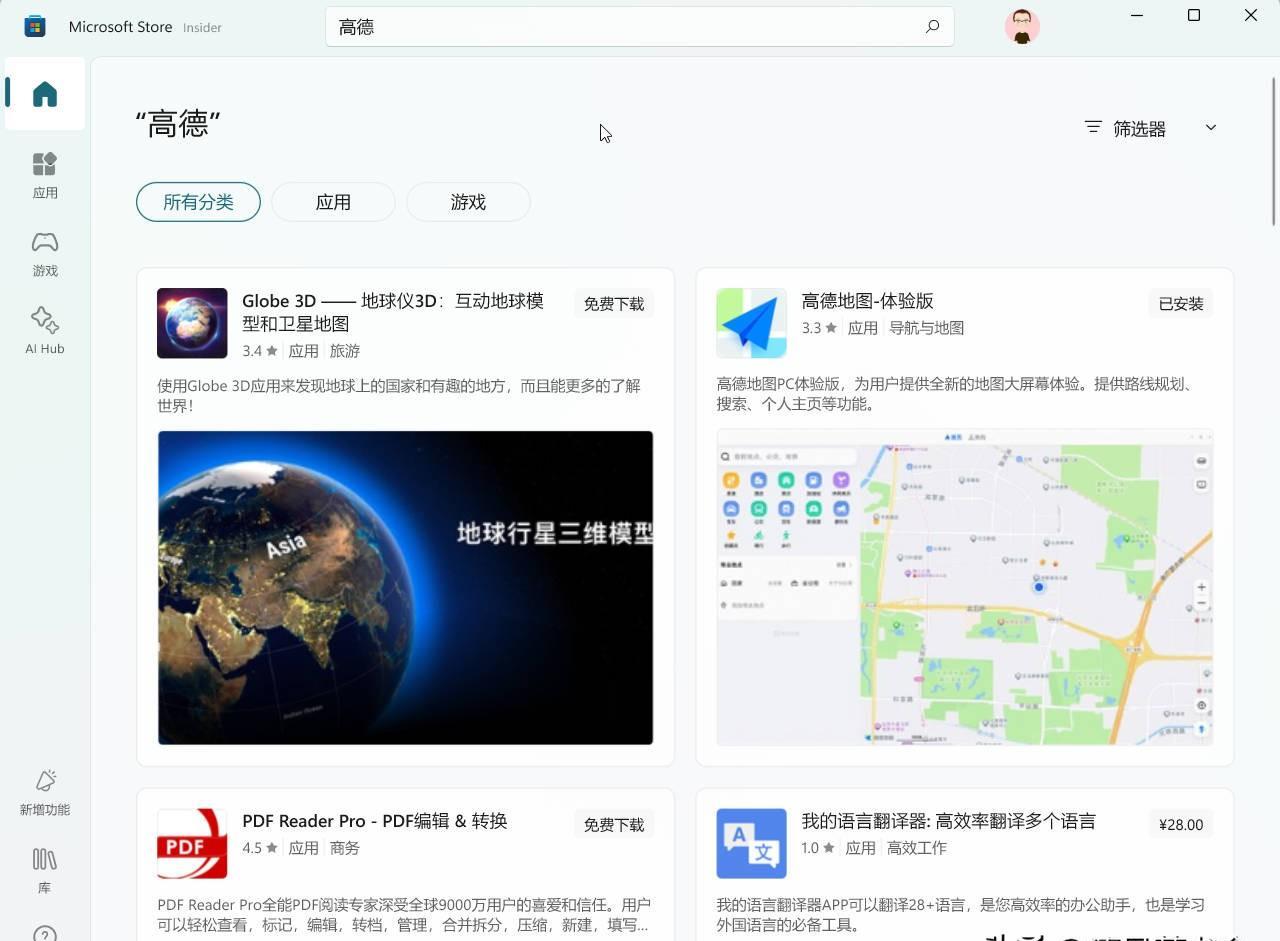Click 高效工作 category text
The width and height of the screenshot is (1280, 941).
point(917,848)
